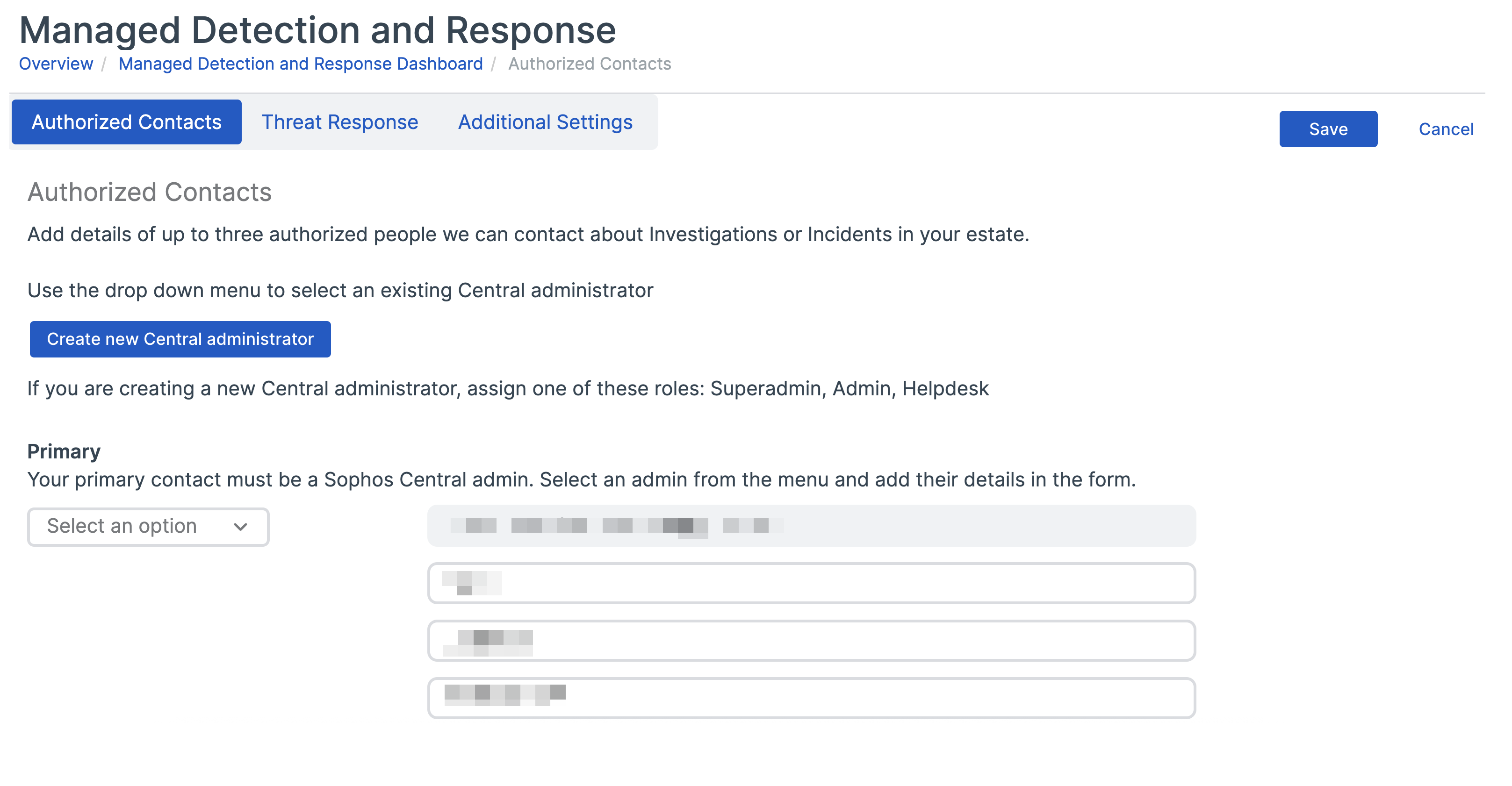
Task: Switch to the Threat Response tab
Action: click(x=339, y=122)
